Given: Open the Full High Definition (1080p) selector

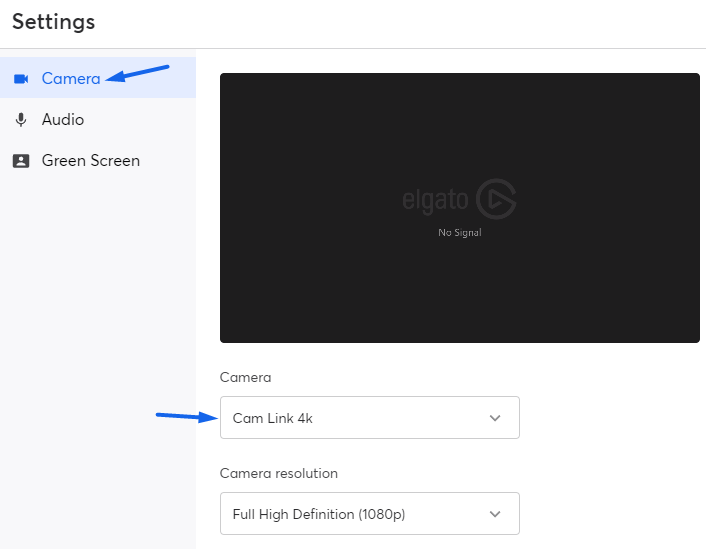Looking at the screenshot, I should [370, 513].
